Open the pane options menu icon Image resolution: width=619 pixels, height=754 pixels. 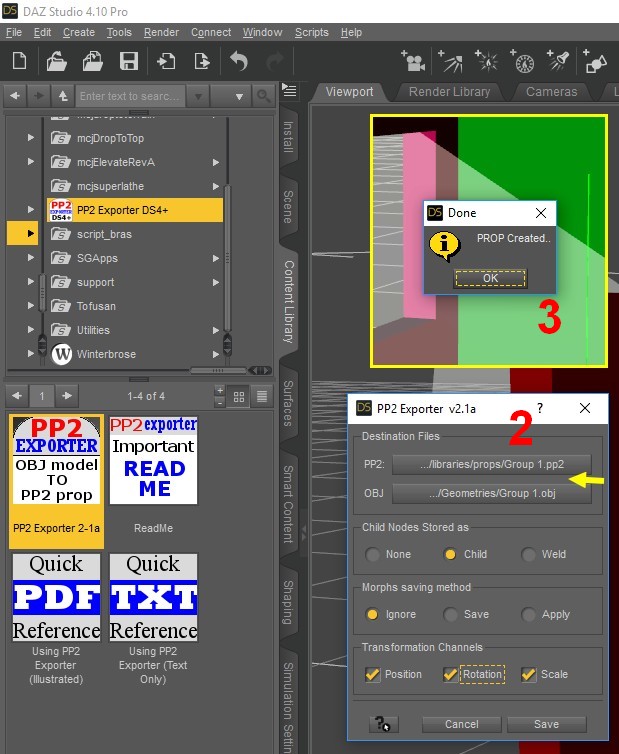click(x=289, y=90)
